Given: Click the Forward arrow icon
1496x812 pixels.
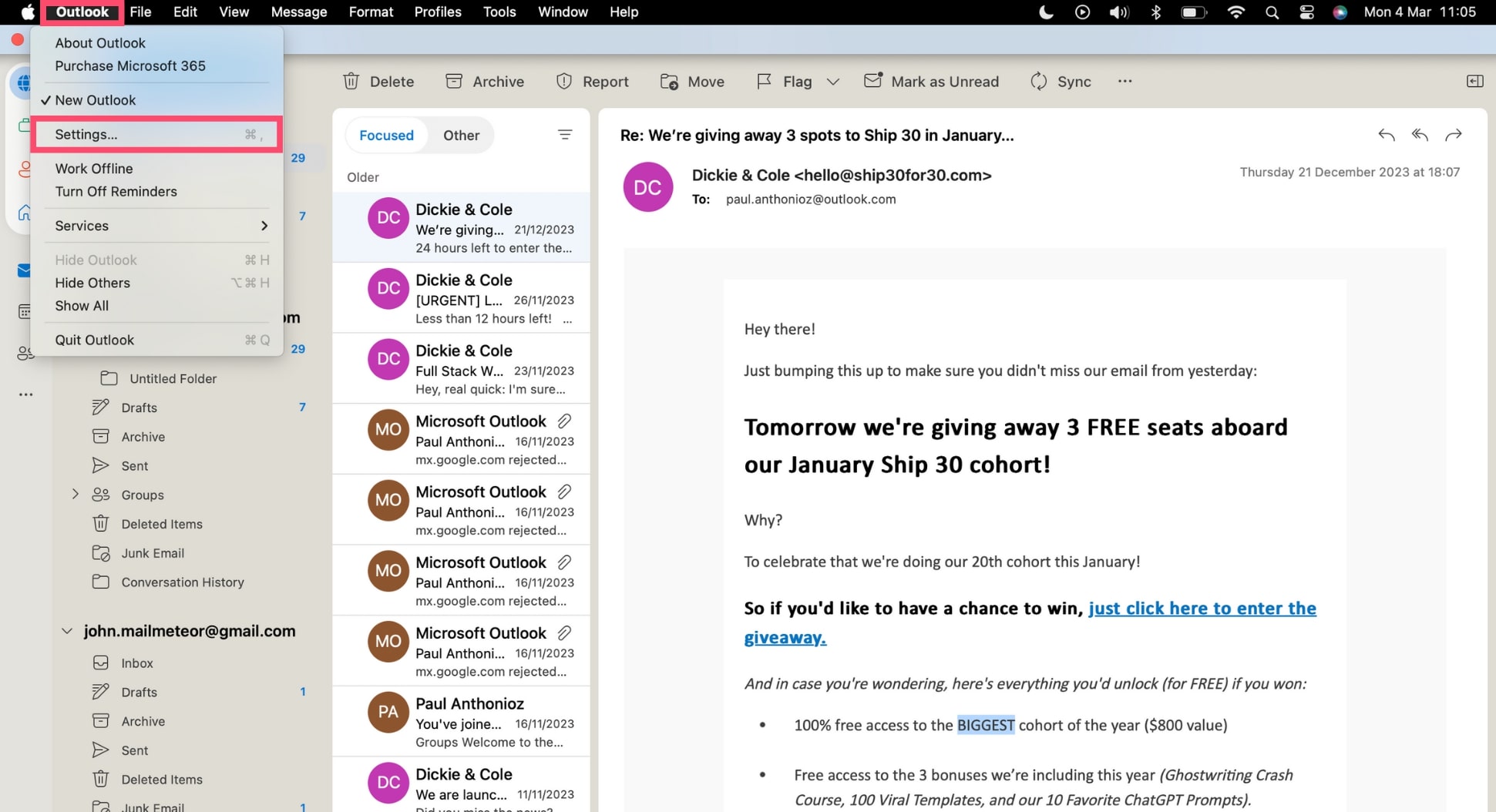Looking at the screenshot, I should [1453, 136].
